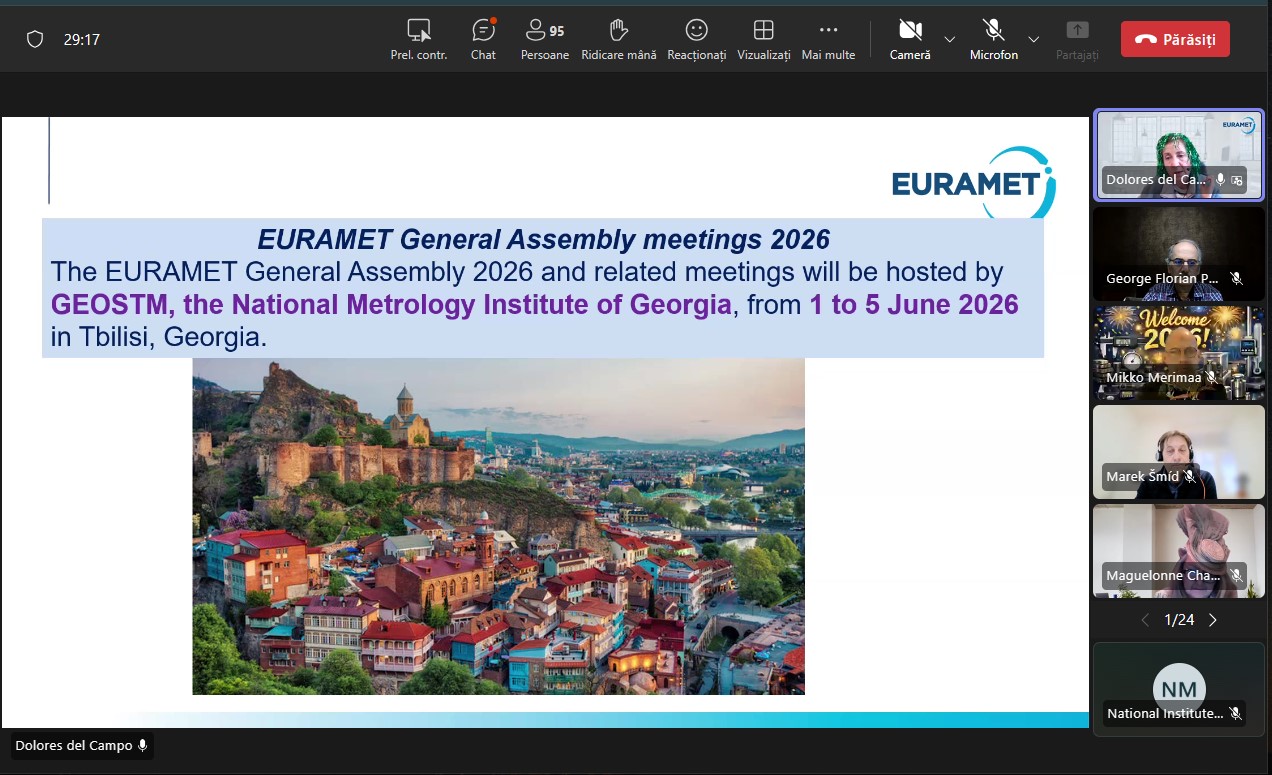The height and width of the screenshot is (775, 1272).
Task: Go to previous participants page
Action: click(1146, 620)
